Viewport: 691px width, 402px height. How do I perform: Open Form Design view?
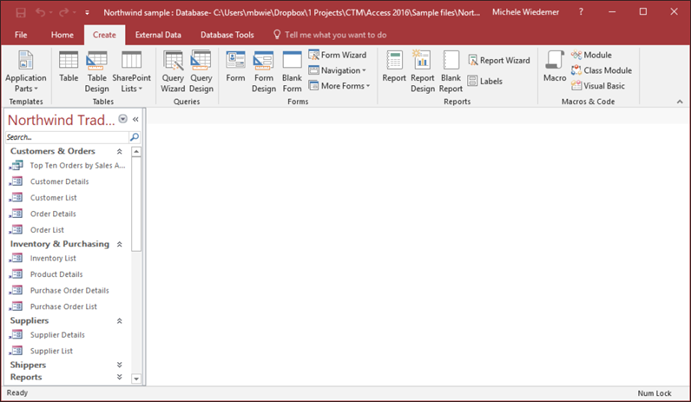(264, 71)
